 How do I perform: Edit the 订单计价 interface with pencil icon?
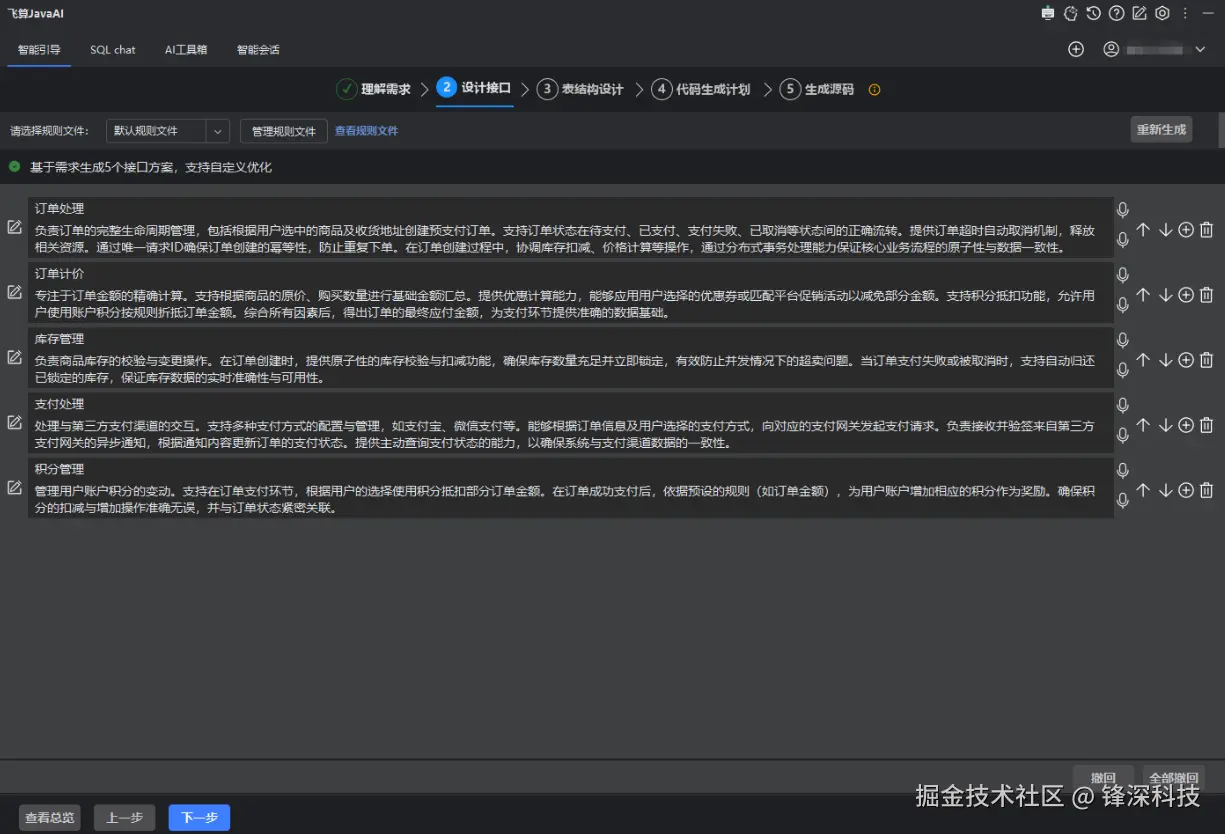point(14,292)
